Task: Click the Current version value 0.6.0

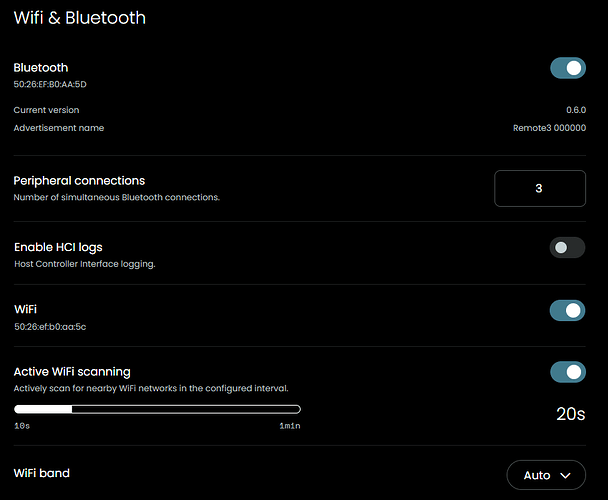Action: 576,110
